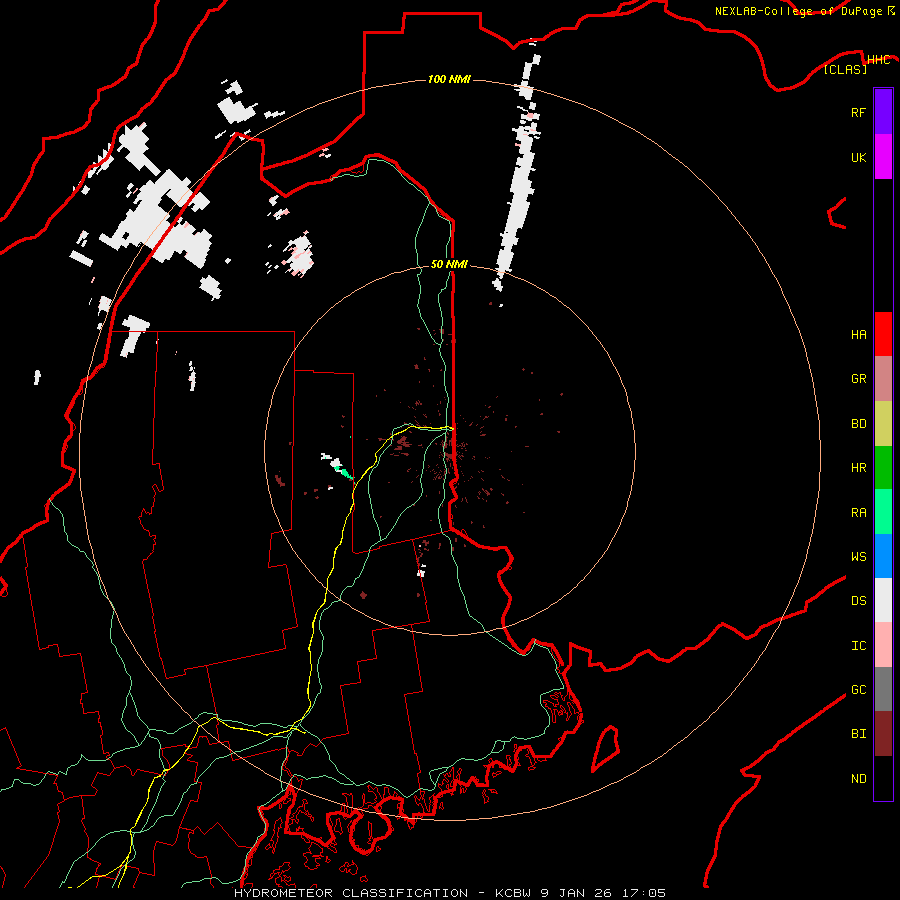Click the IC legend label
The image size is (900, 900).
(x=858, y=646)
